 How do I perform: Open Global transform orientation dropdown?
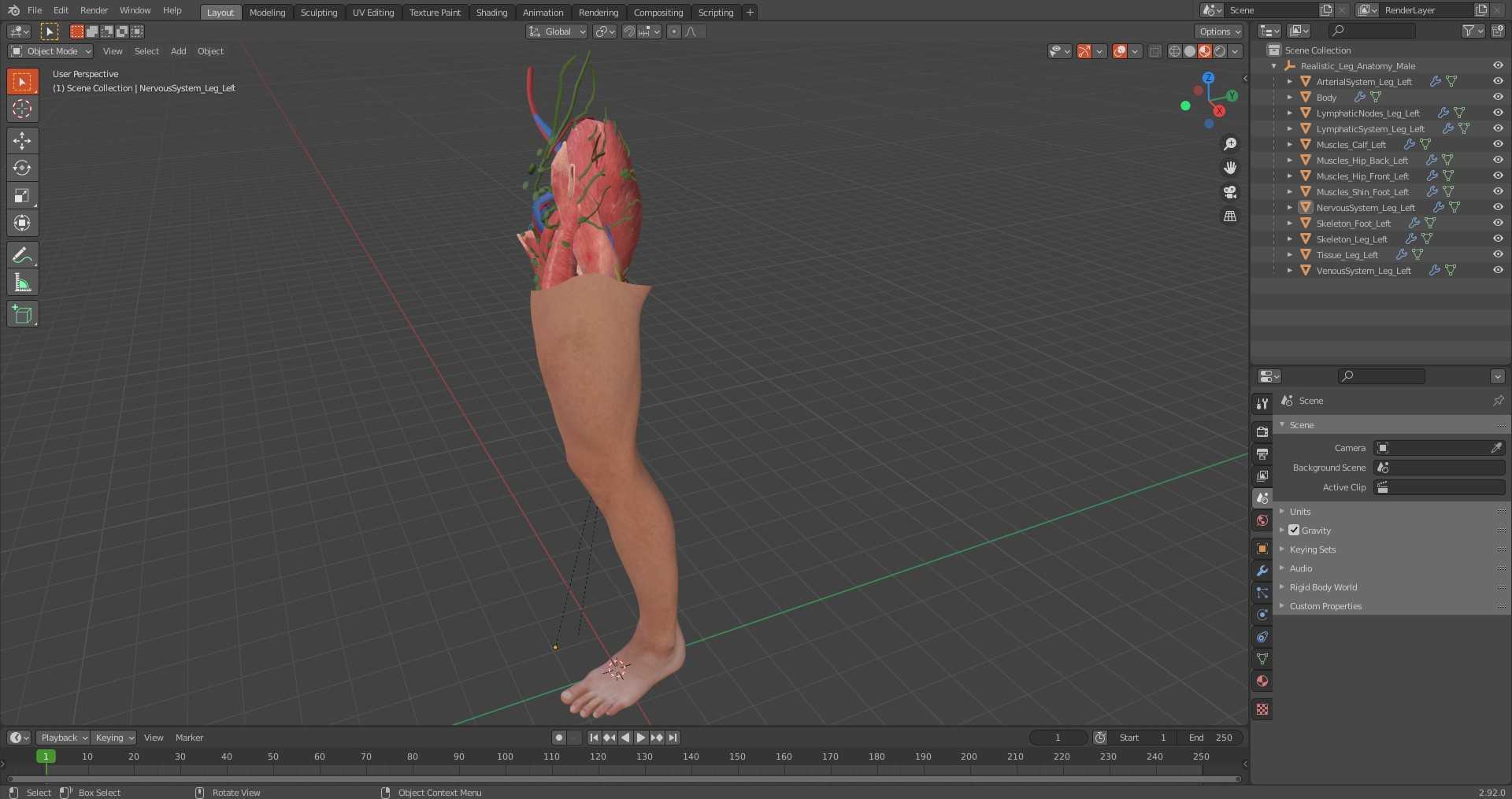[x=557, y=31]
